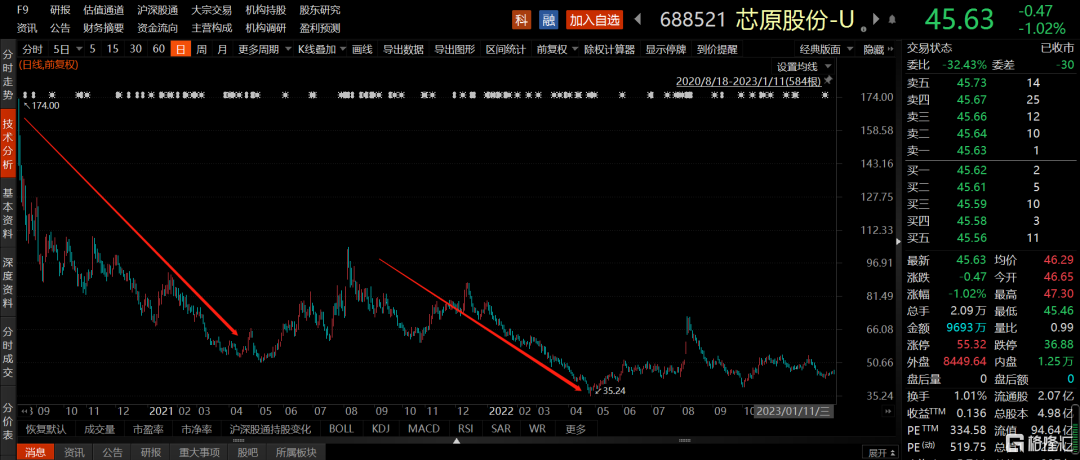The width and height of the screenshot is (1080, 460).
Task: Select the 60 minute period
Action: point(158,50)
